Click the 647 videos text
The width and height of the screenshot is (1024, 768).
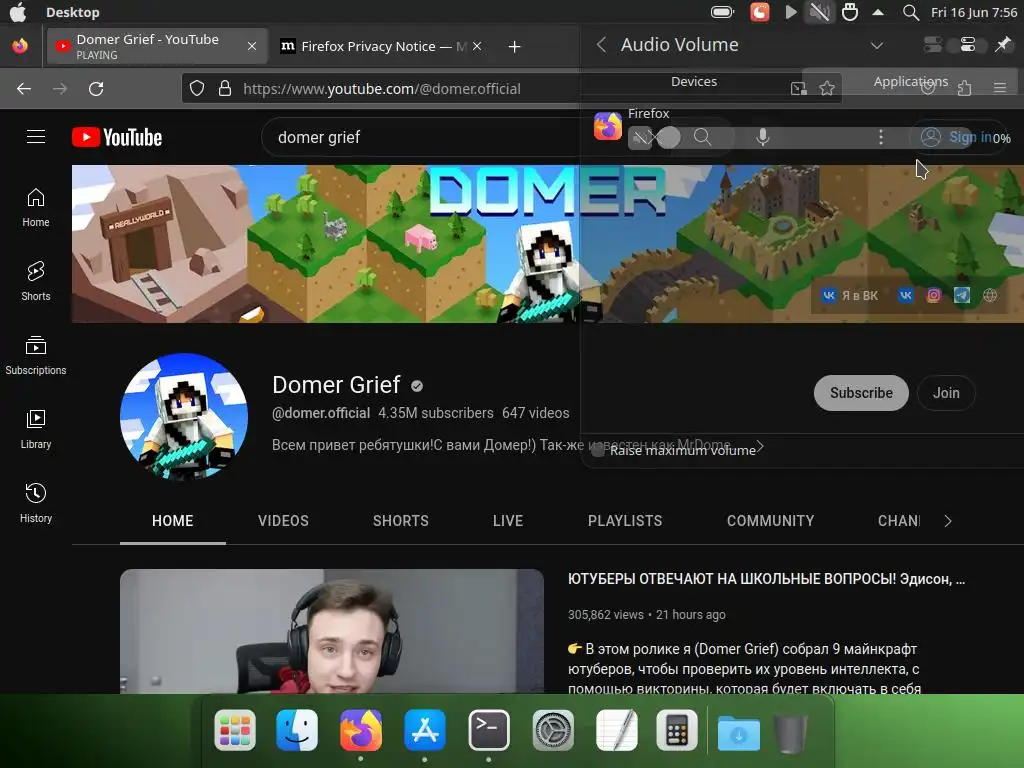tap(536, 413)
